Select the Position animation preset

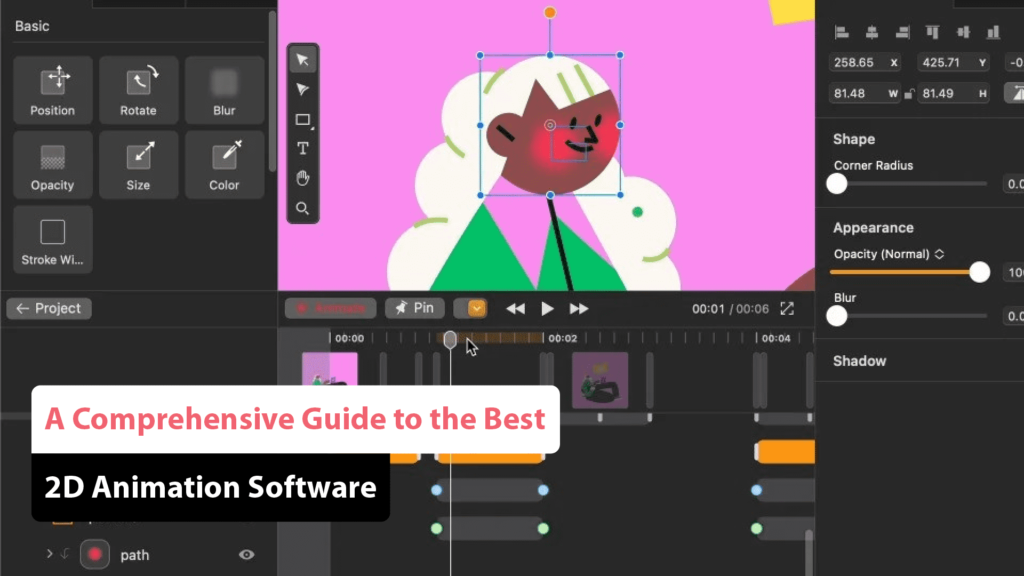(52, 90)
